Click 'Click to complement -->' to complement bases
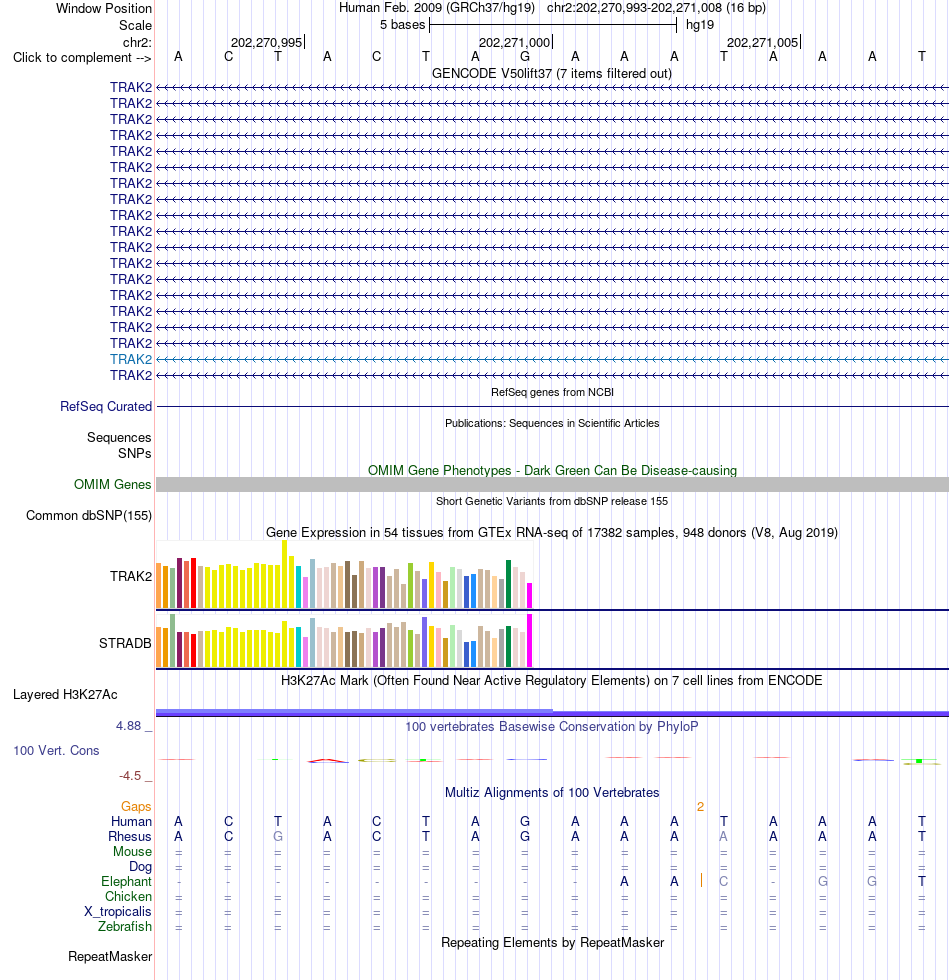Screen dimensions: 950x980 pyautogui.click(x=82, y=58)
